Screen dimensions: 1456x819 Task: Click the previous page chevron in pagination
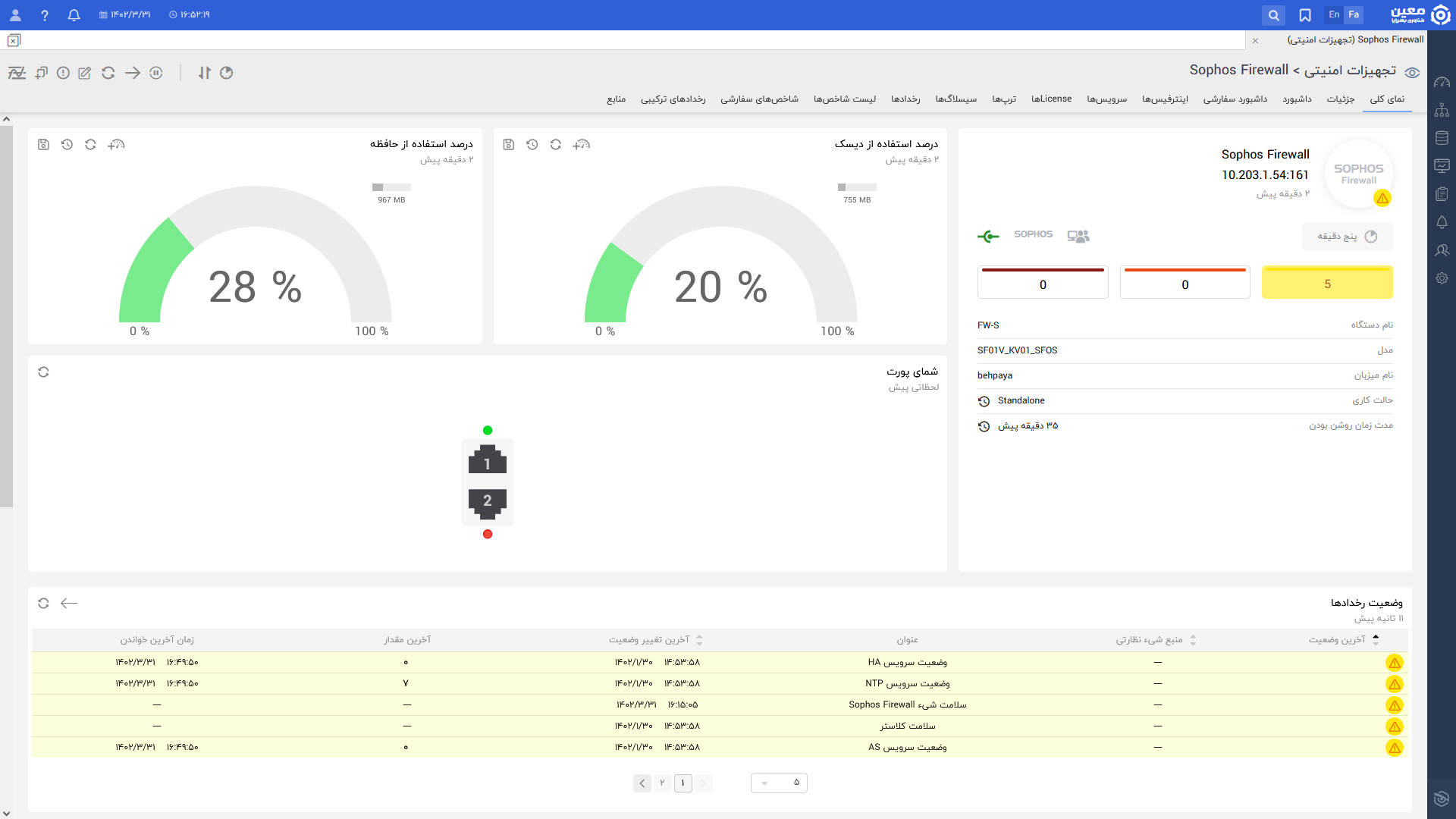(642, 783)
